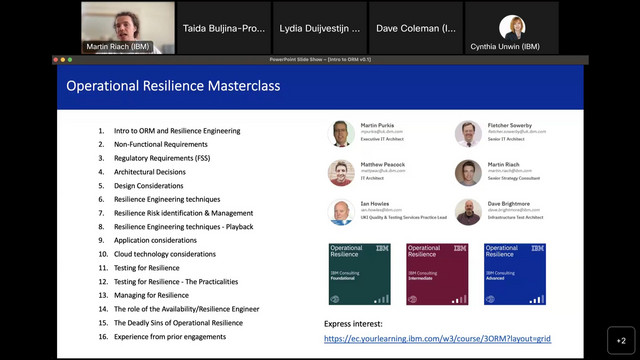This screenshot has width=640, height=360.
Task: Click 'The role of the Availability/Resilience Engineer'
Action: 187,309
